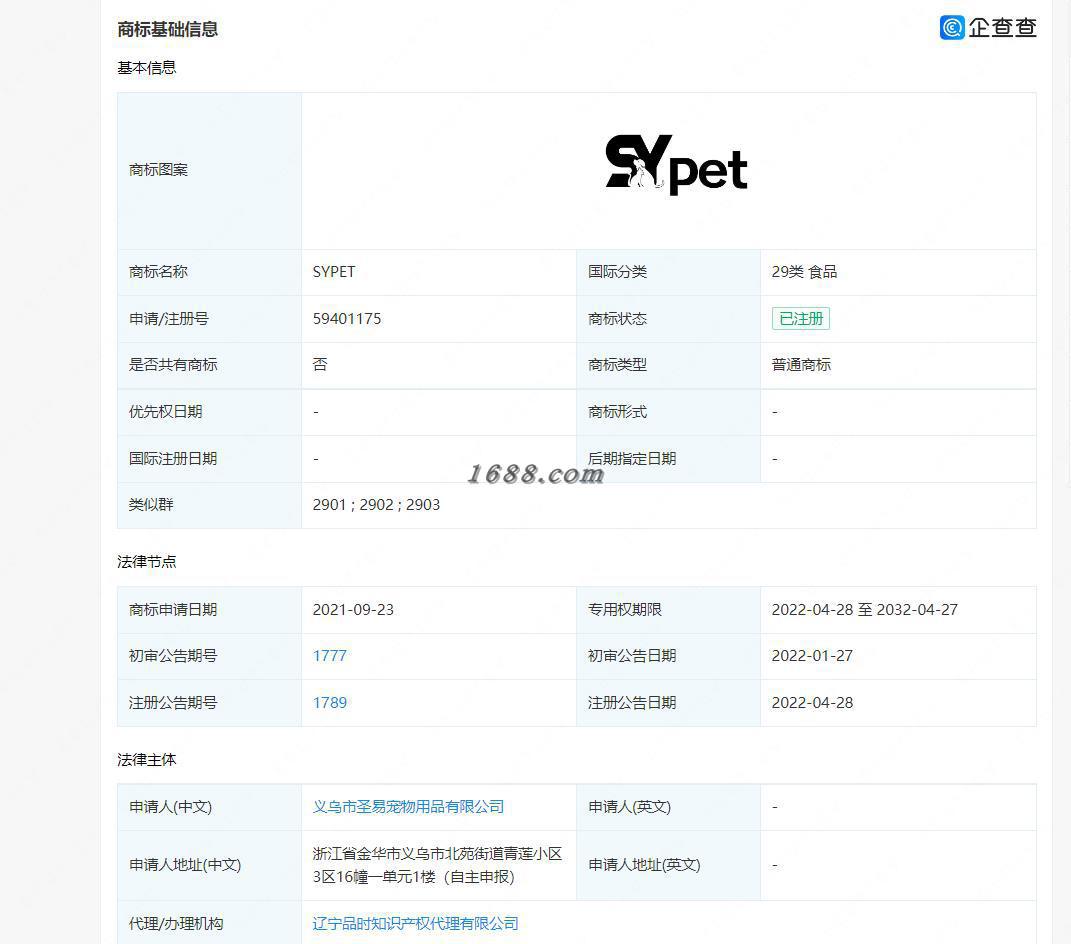Click the 商标形式 label cell
Image resolution: width=1071 pixels, height=944 pixels.
click(x=668, y=412)
